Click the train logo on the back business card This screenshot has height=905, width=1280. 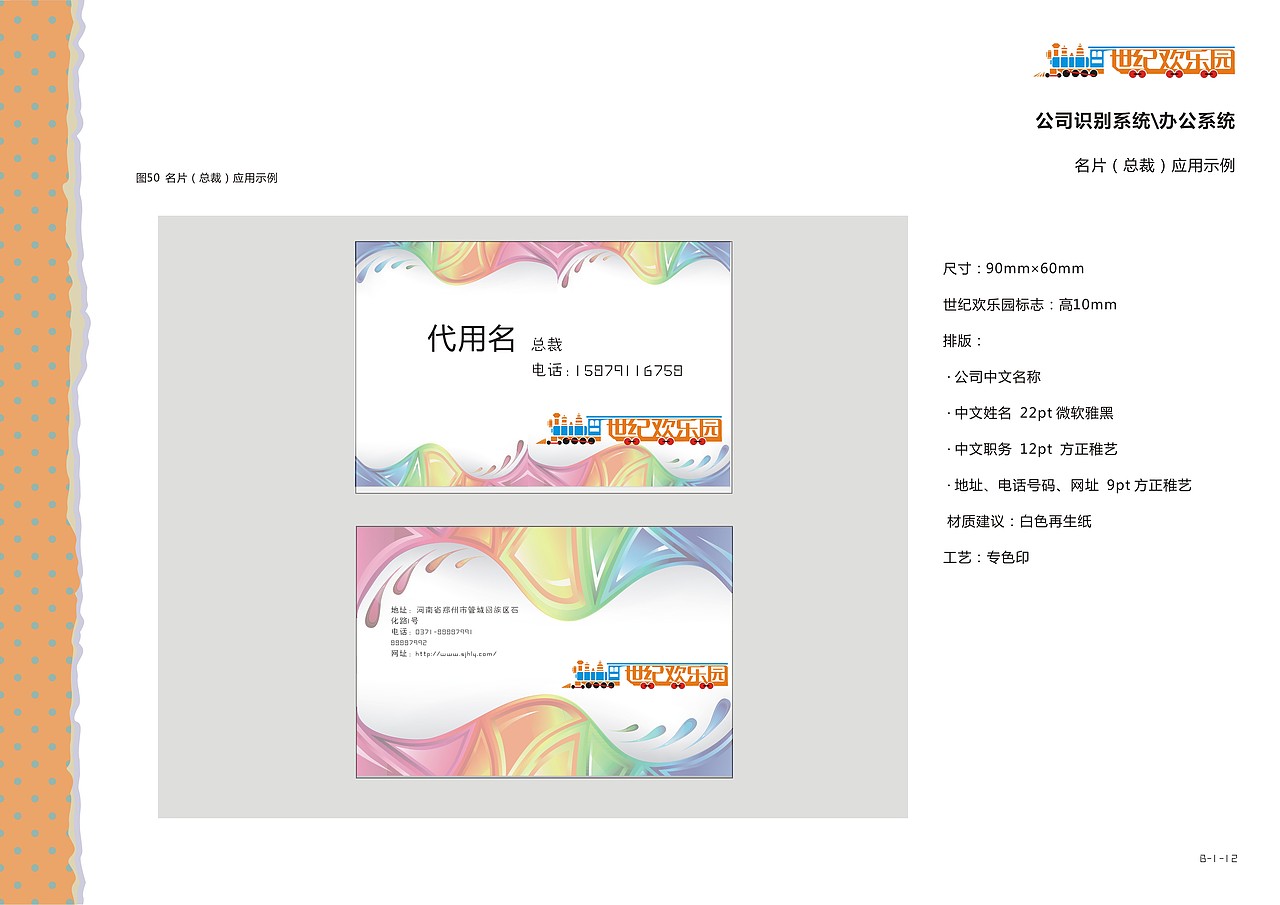(645, 675)
